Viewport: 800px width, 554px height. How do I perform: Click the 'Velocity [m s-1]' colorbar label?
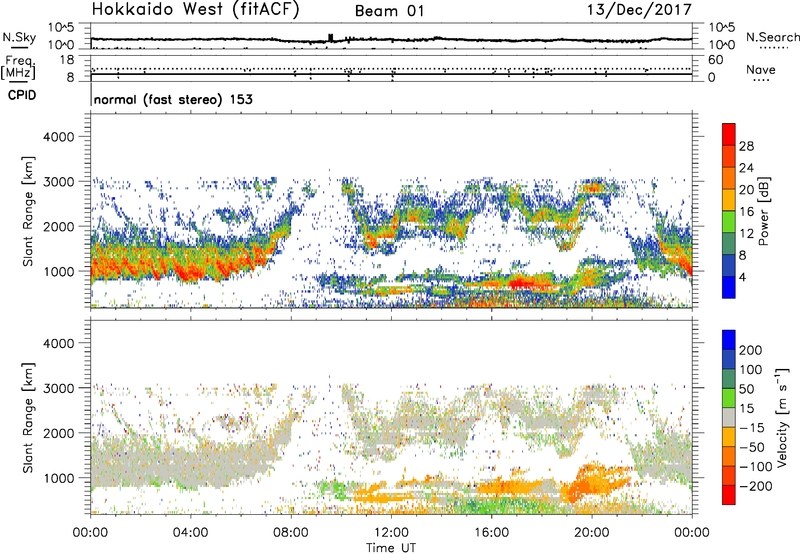pos(782,417)
